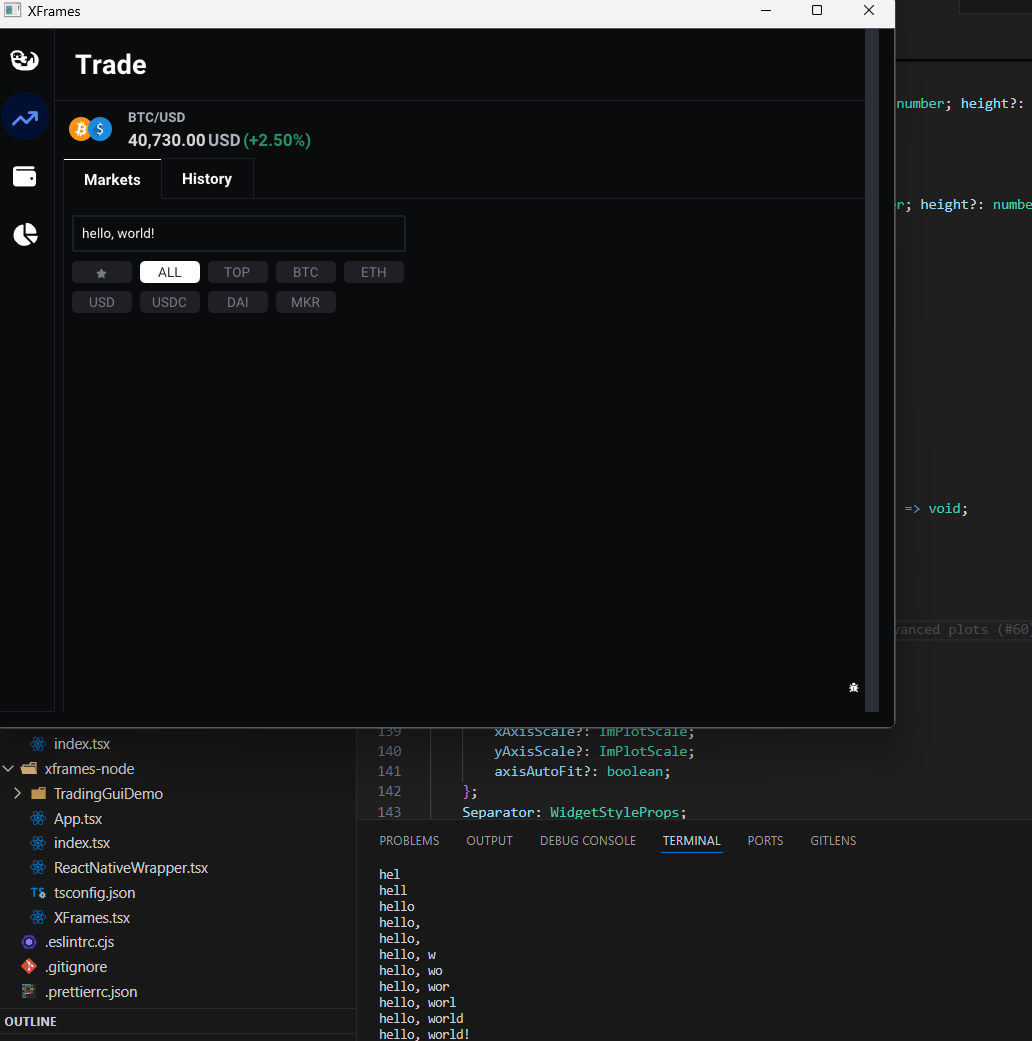Minimize the XFrames window
Viewport: 1032px width, 1041px height.
[766, 10]
